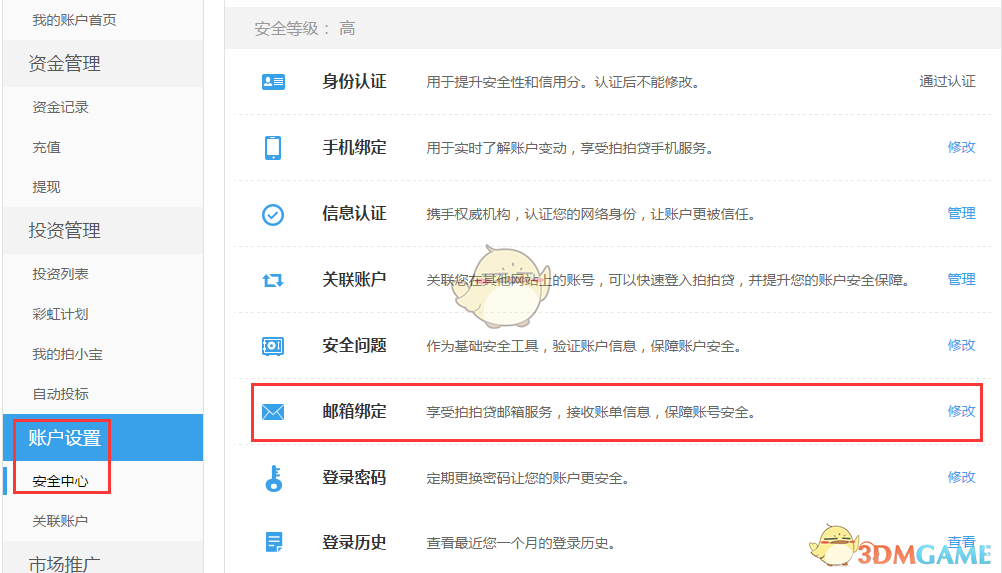Click 管理 link for 关联账户 row
Screen dimensions: 1002x573
click(961, 279)
